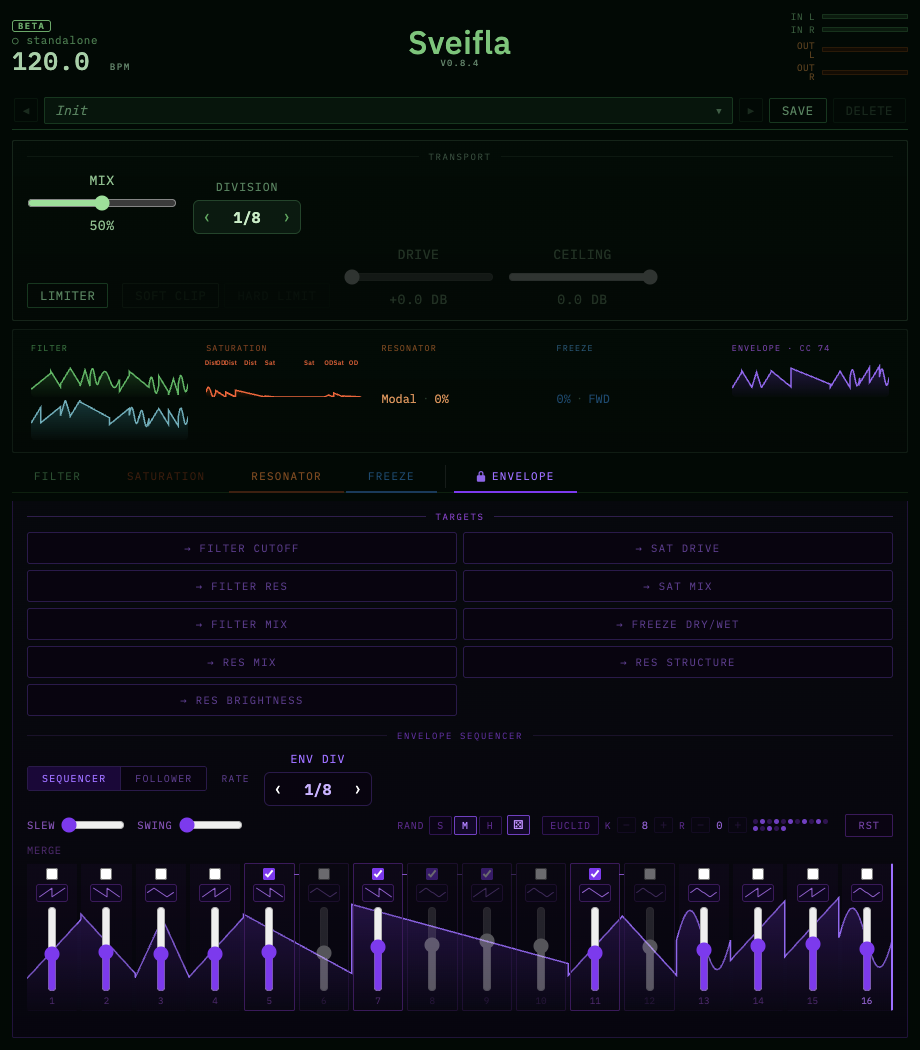The image size is (920, 1050).
Task: Select Follower envelope mode
Action: tap(163, 778)
